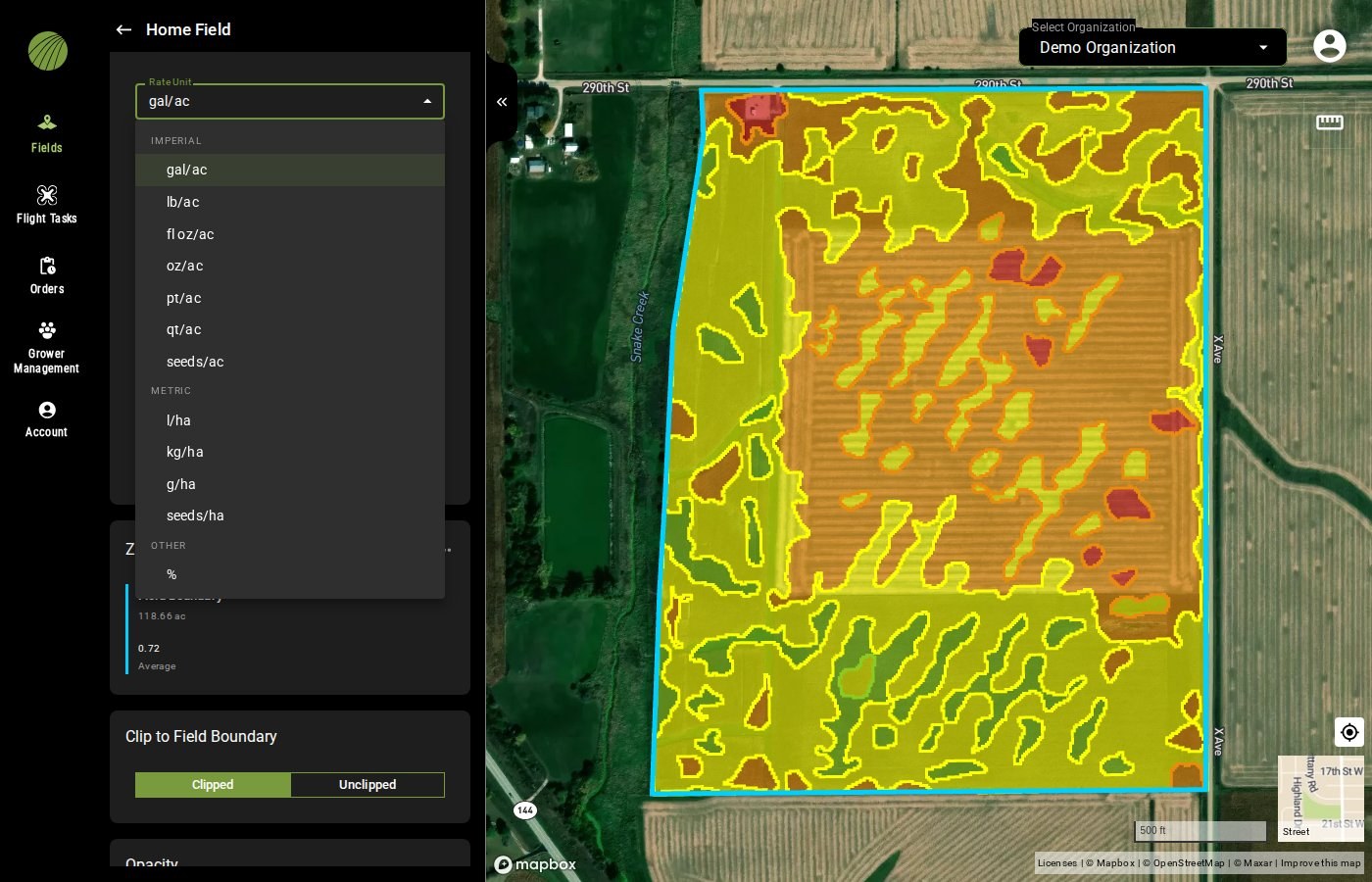This screenshot has width=1372, height=882.
Task: Choose percent rate unit
Action: tap(290, 574)
